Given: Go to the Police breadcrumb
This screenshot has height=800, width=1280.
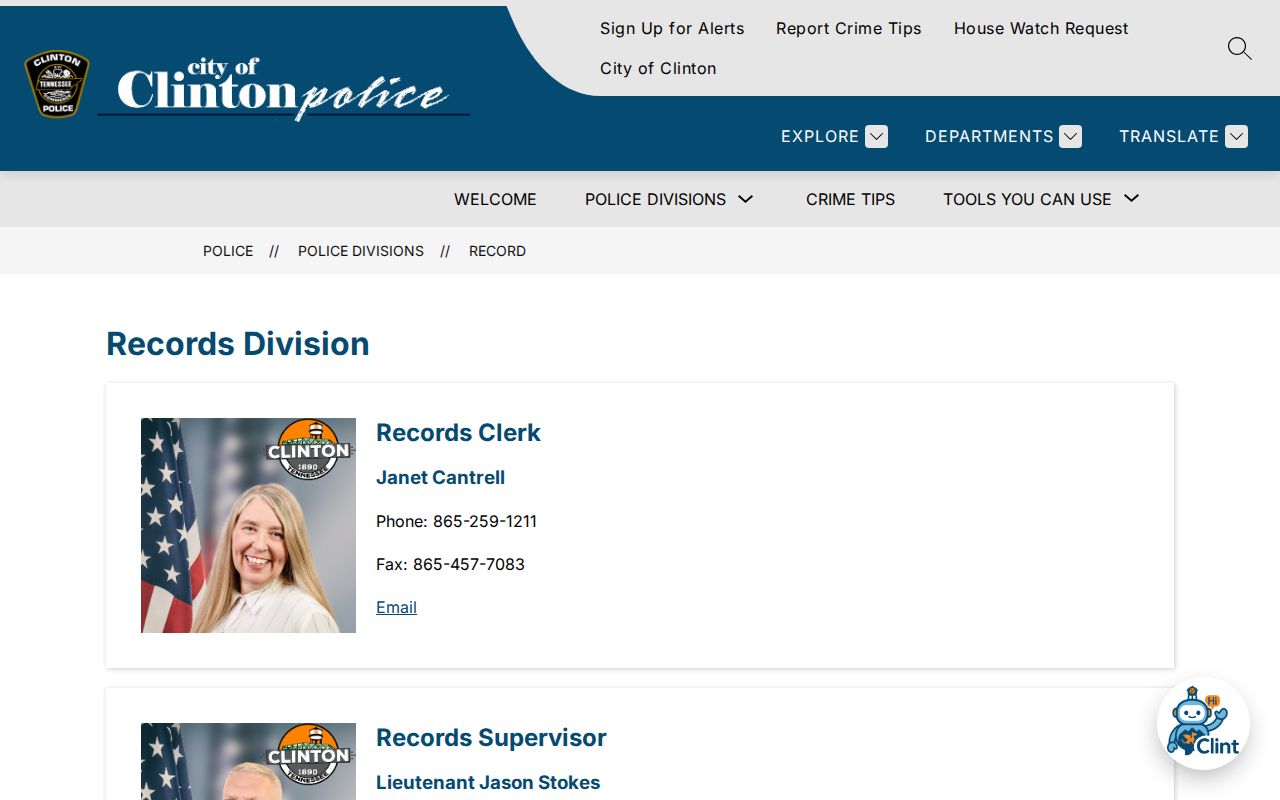Looking at the screenshot, I should pos(228,251).
